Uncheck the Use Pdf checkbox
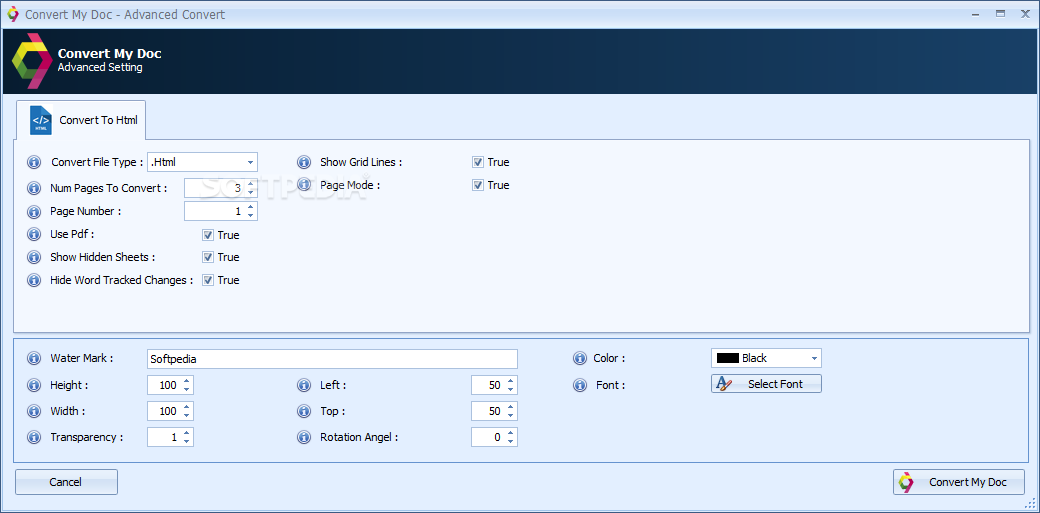Screen dimensions: 1040x513 (x=208, y=235)
